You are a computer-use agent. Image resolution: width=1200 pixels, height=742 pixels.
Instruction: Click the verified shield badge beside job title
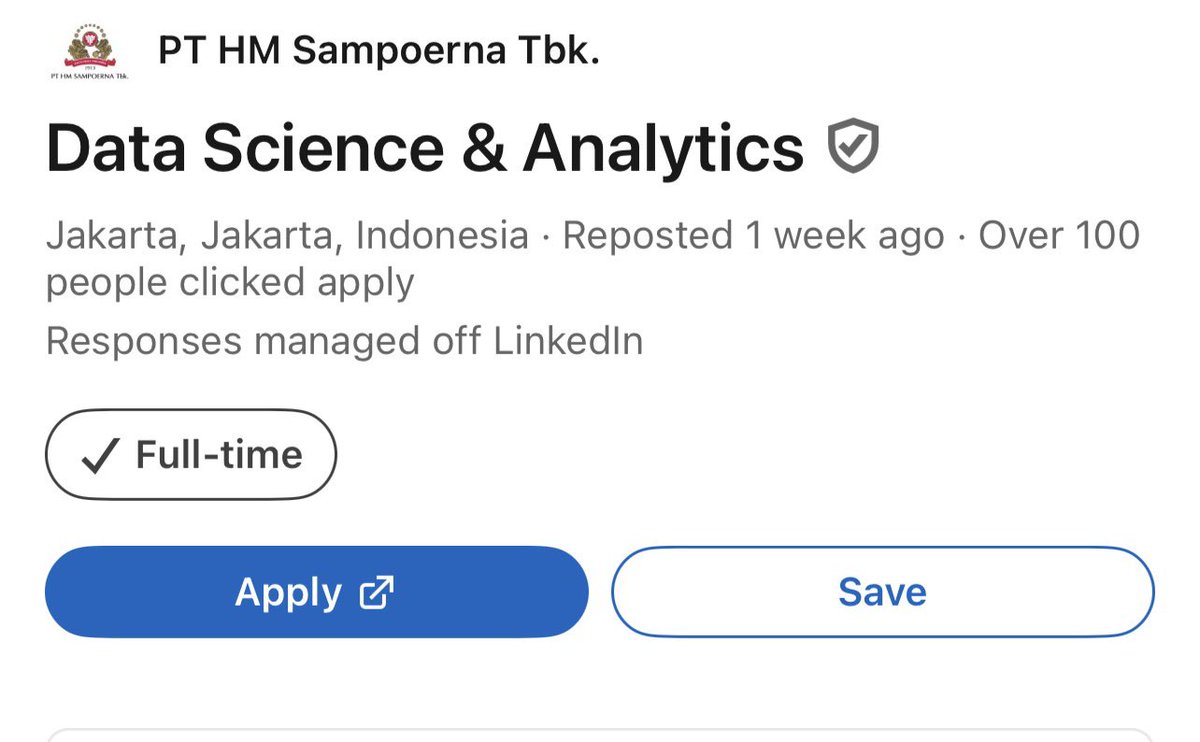tap(853, 147)
